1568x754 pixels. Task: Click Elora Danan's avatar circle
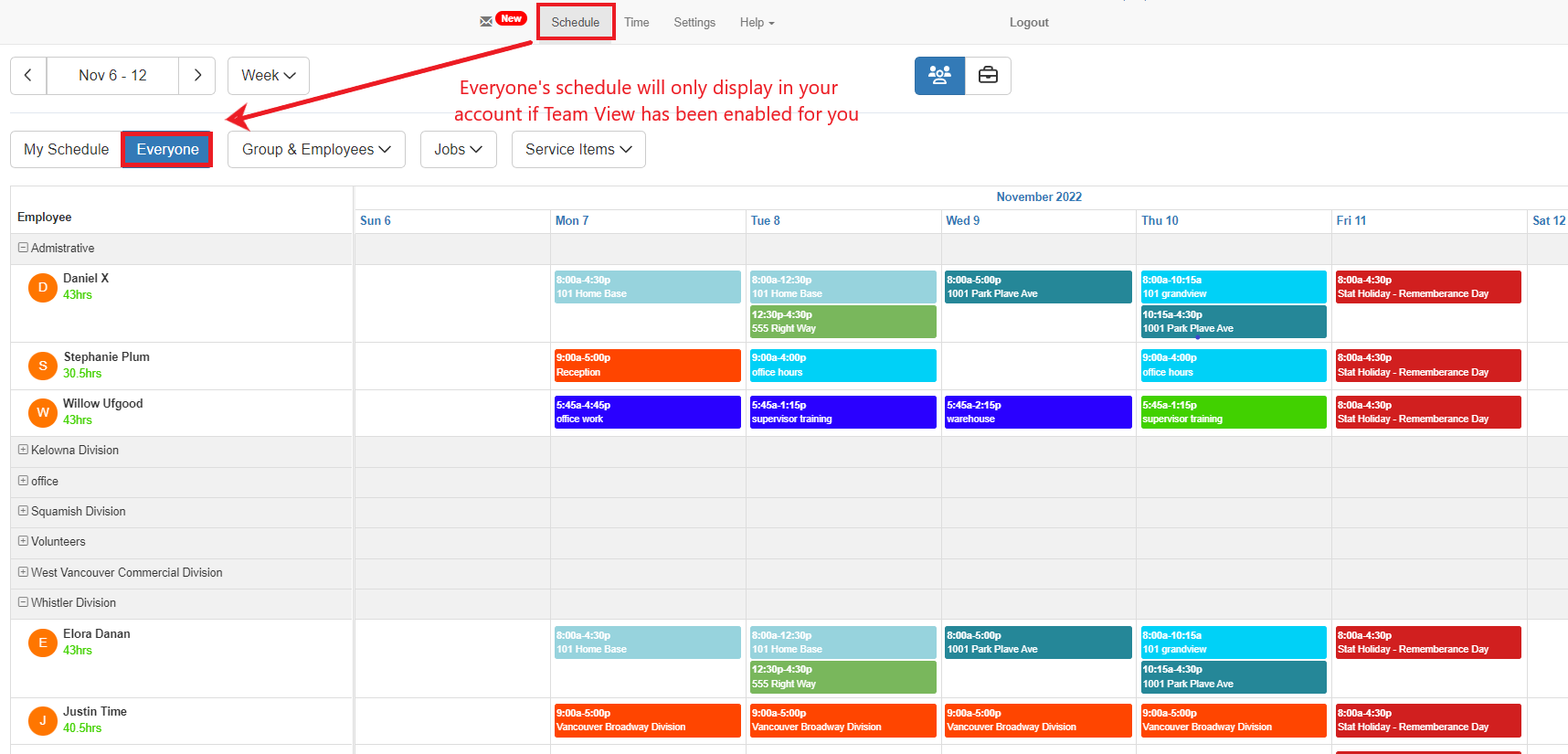[43, 643]
